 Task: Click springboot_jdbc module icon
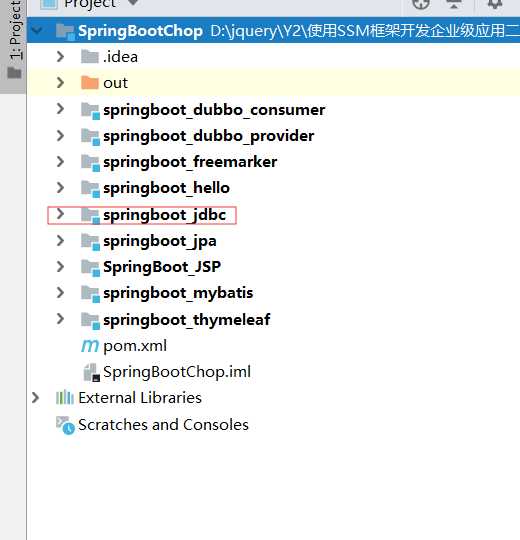click(91, 216)
